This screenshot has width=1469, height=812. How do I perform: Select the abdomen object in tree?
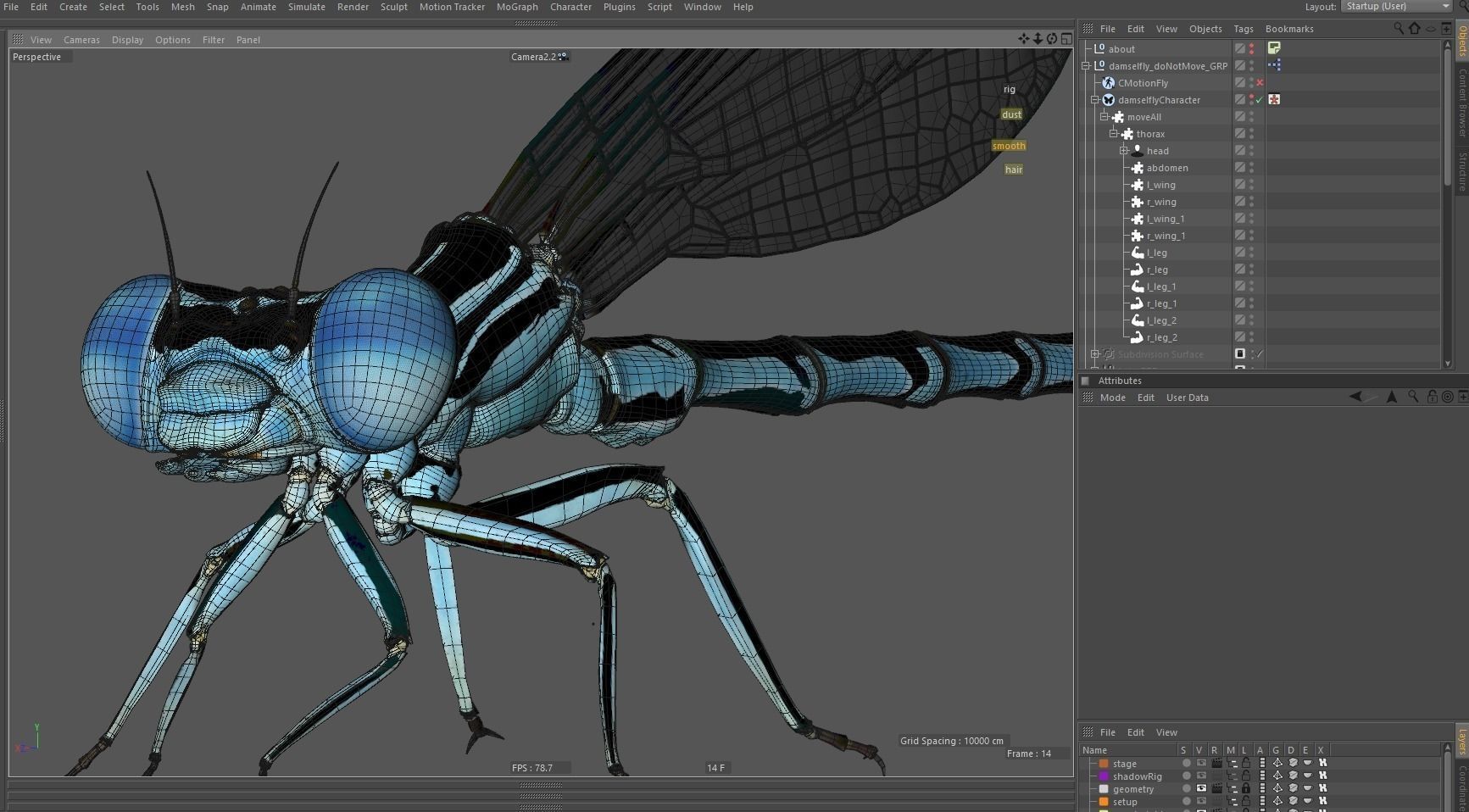1167,168
